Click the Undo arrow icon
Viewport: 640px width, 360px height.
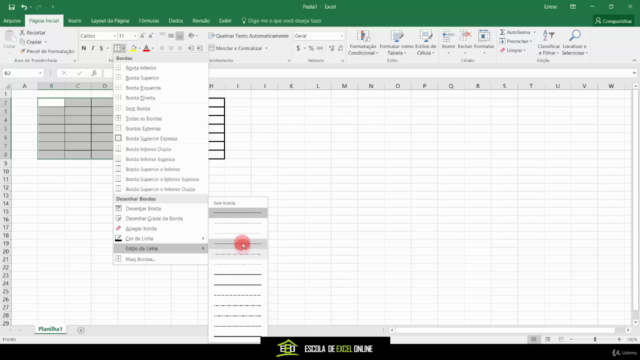pyautogui.click(x=24, y=7)
